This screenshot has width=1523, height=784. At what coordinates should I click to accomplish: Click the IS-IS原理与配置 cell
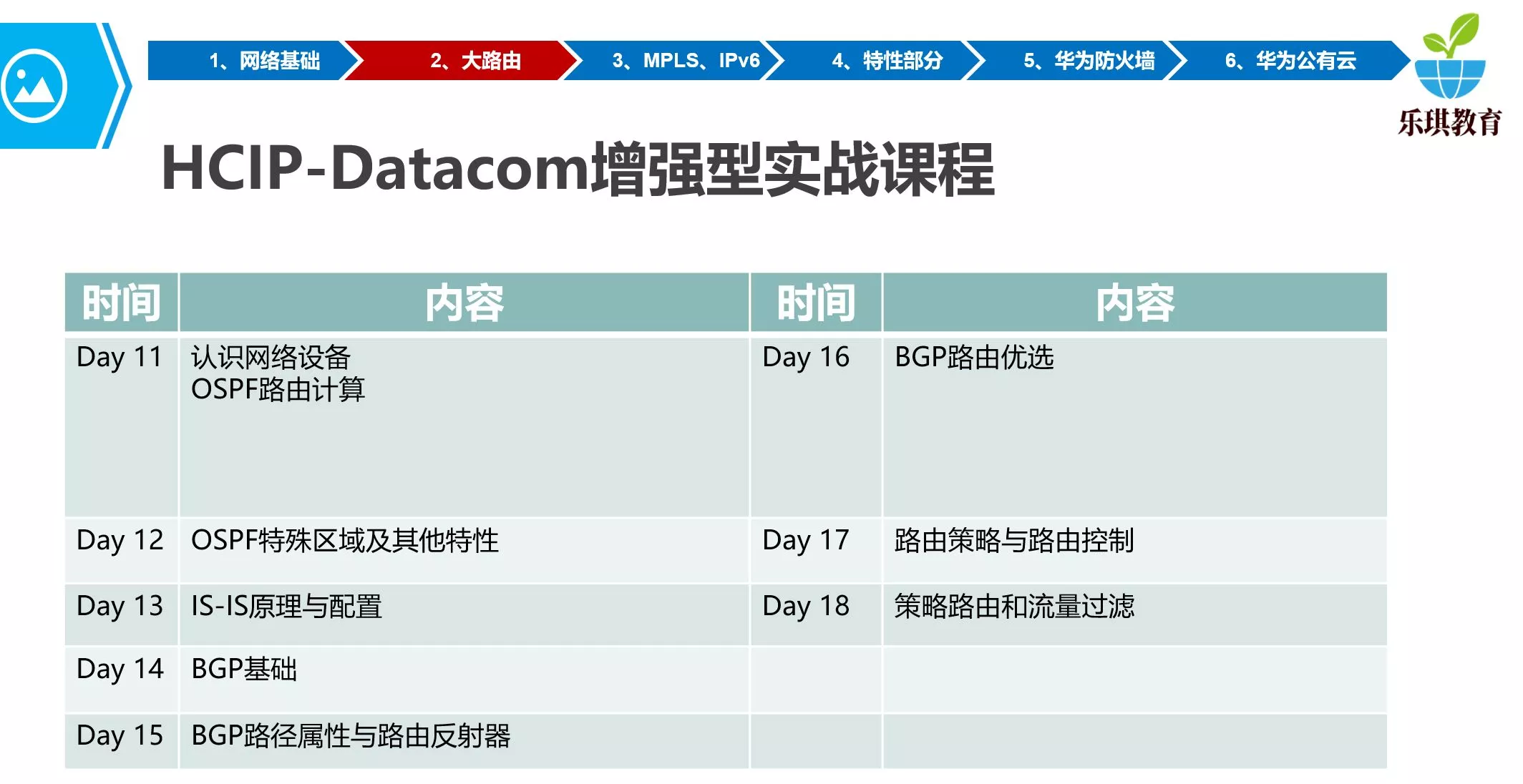[286, 607]
